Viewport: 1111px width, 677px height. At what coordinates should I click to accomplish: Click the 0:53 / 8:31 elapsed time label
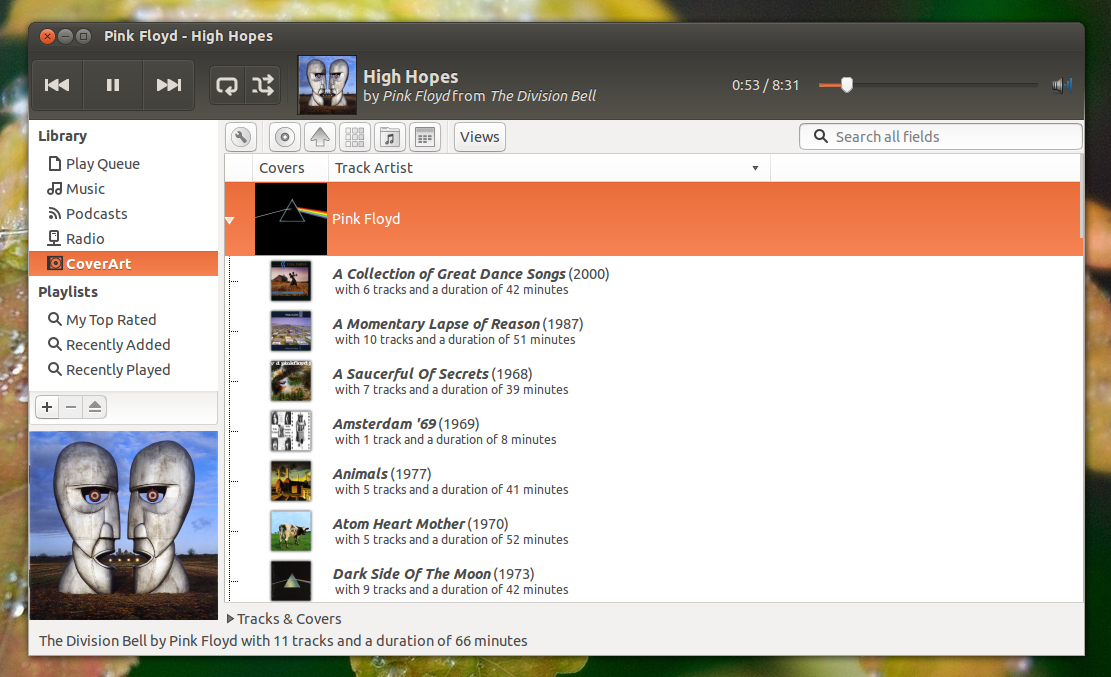(x=765, y=85)
